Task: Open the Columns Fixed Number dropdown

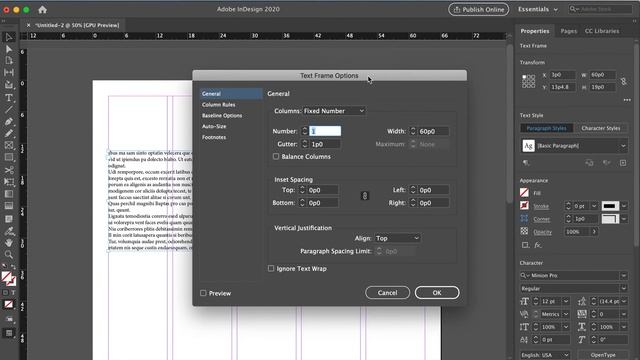Action: point(334,111)
